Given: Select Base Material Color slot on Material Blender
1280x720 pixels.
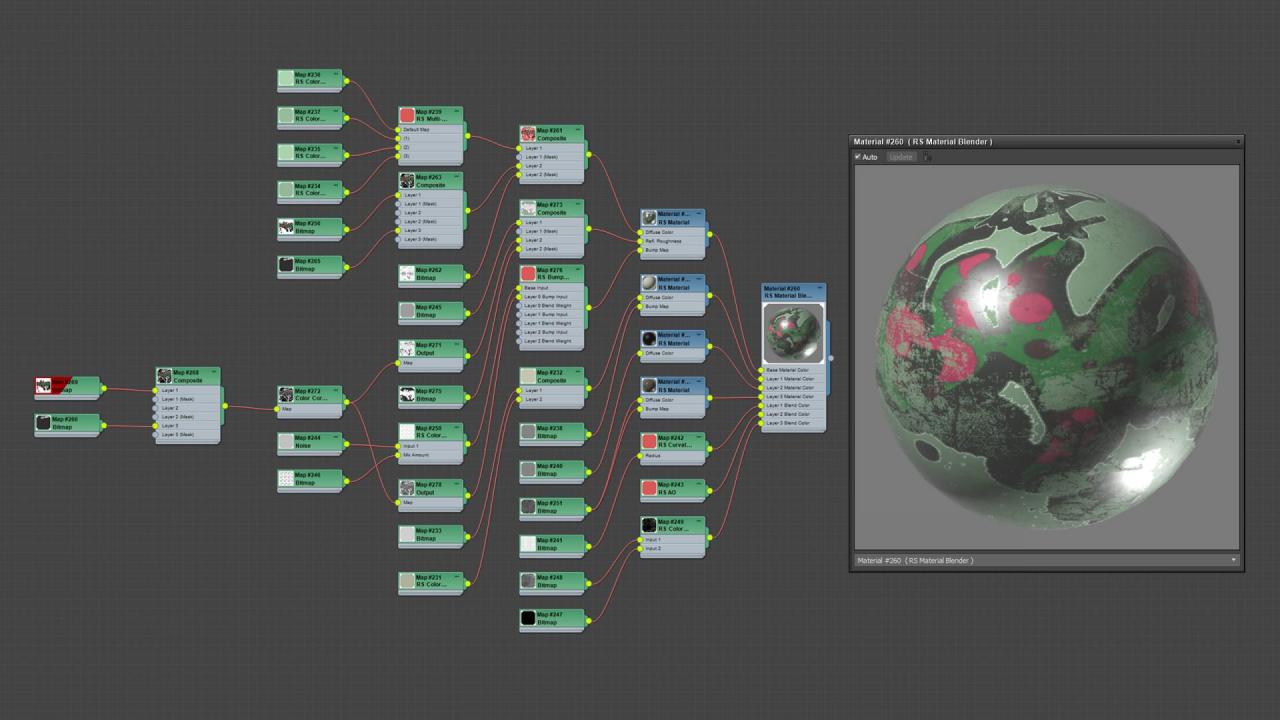Looking at the screenshot, I should [x=789, y=370].
